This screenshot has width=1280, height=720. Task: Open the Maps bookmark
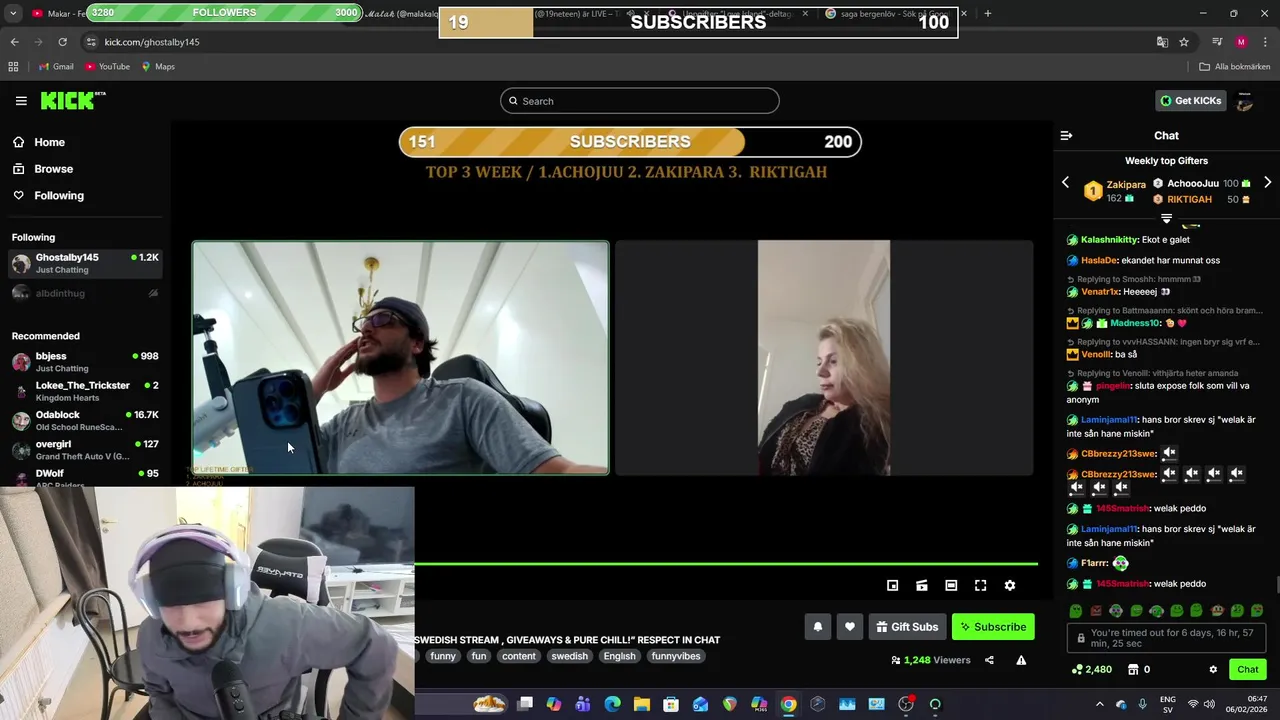click(158, 67)
